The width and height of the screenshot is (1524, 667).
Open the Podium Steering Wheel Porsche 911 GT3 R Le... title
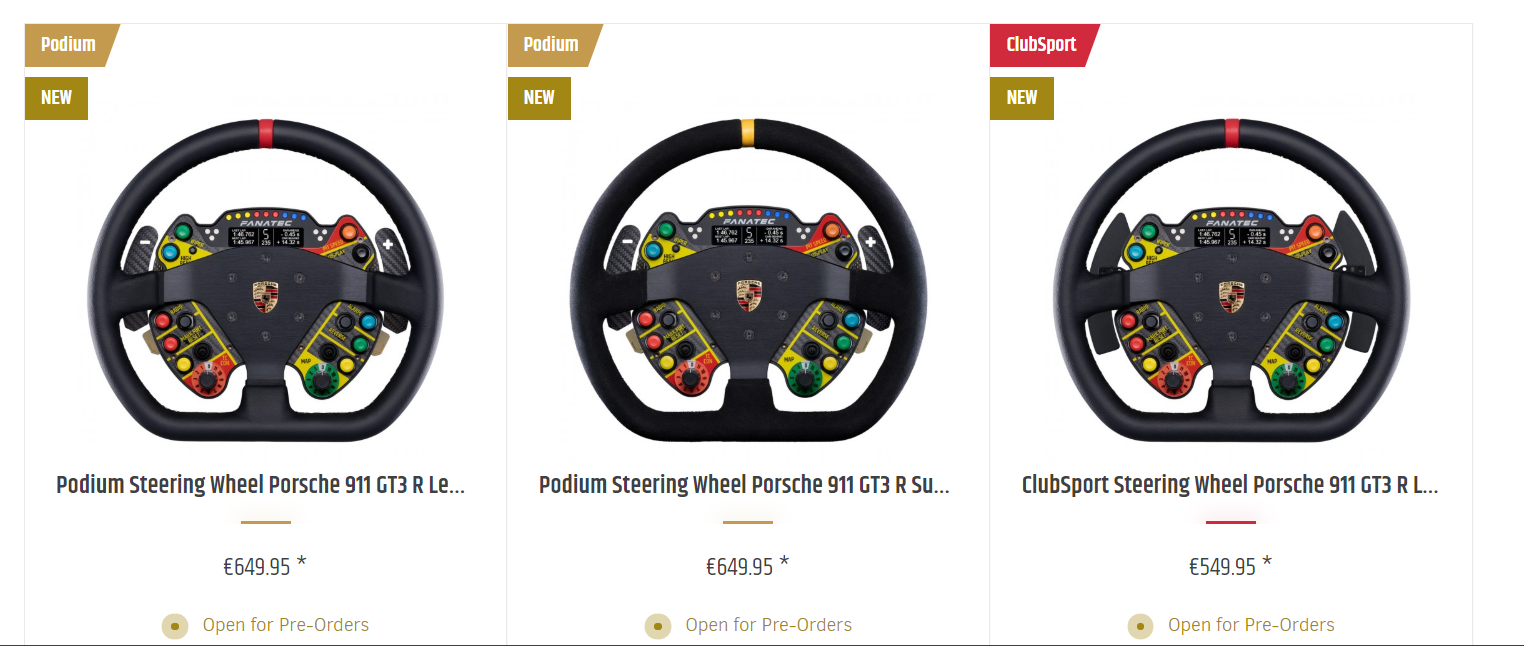(x=261, y=486)
